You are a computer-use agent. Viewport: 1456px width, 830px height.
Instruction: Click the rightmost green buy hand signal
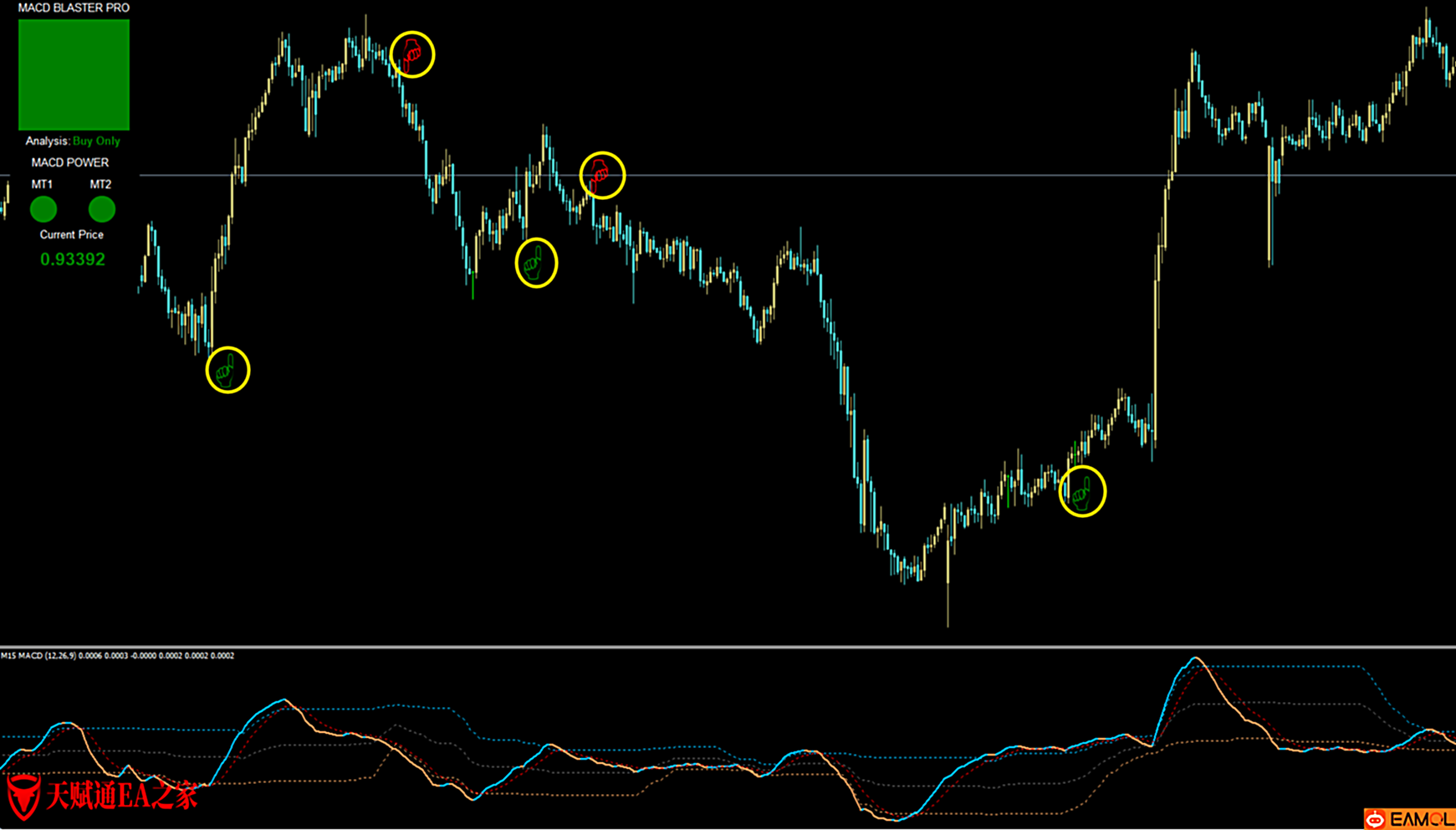[1082, 492]
